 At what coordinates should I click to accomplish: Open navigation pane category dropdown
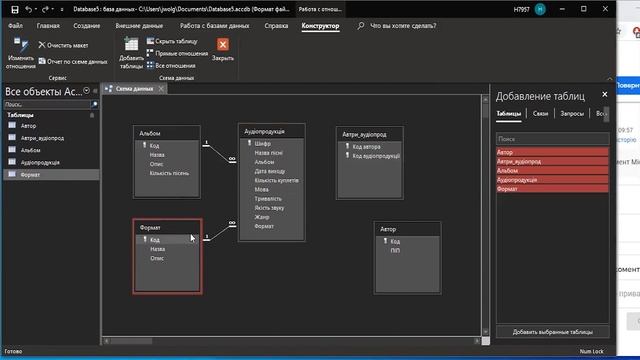(x=87, y=91)
